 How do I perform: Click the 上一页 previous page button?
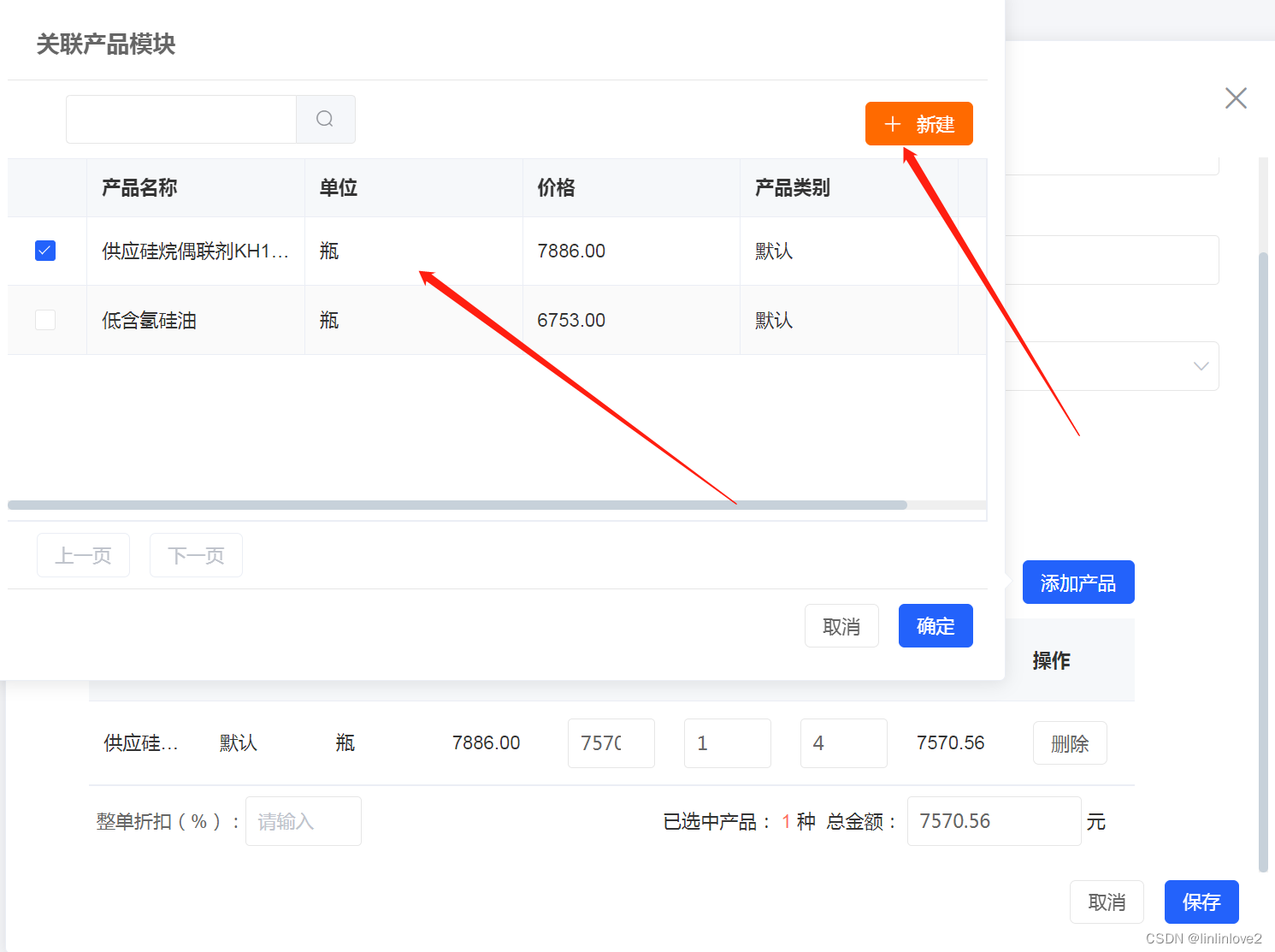(83, 555)
